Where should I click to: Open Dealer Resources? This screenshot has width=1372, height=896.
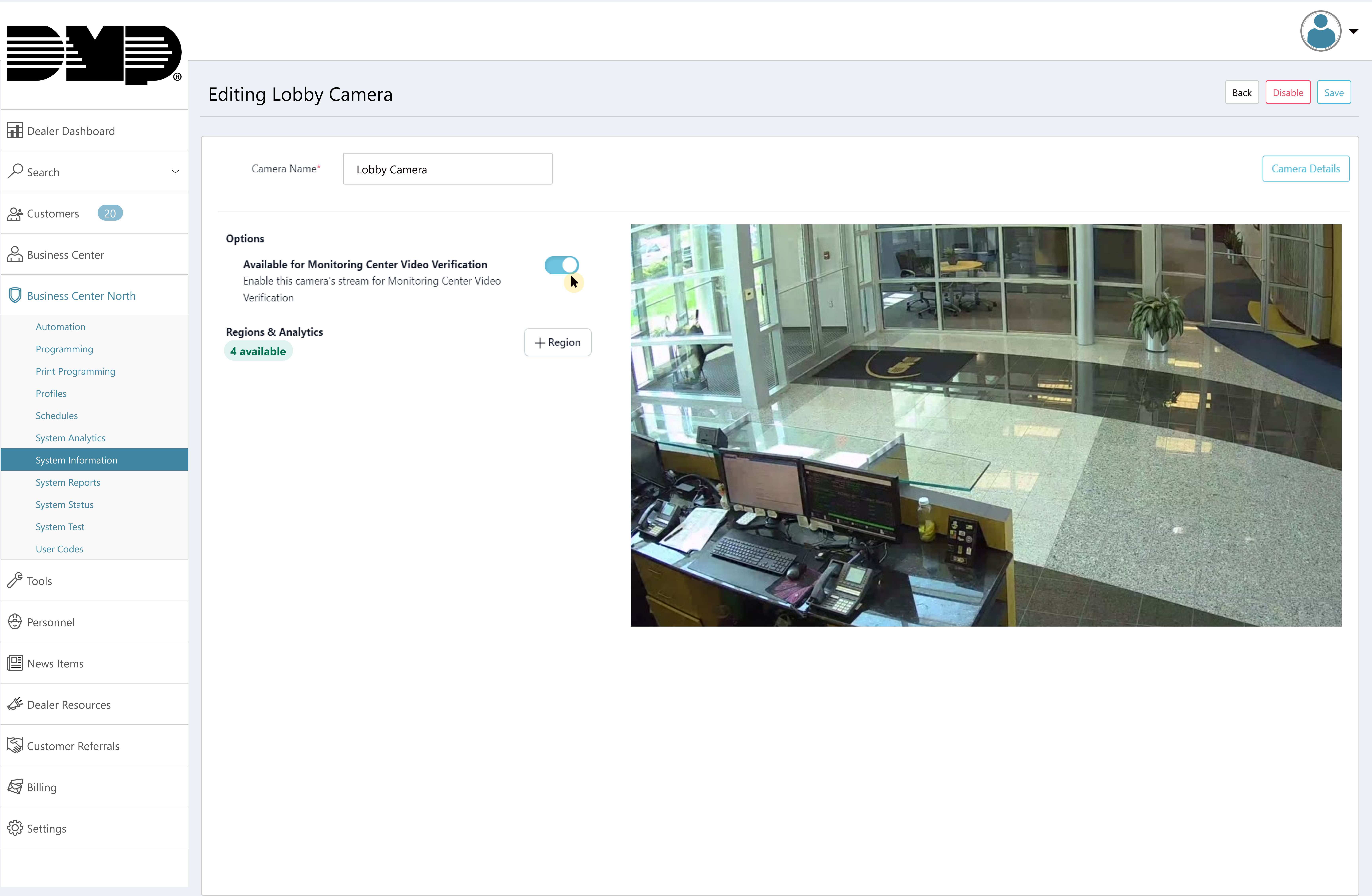click(x=94, y=704)
